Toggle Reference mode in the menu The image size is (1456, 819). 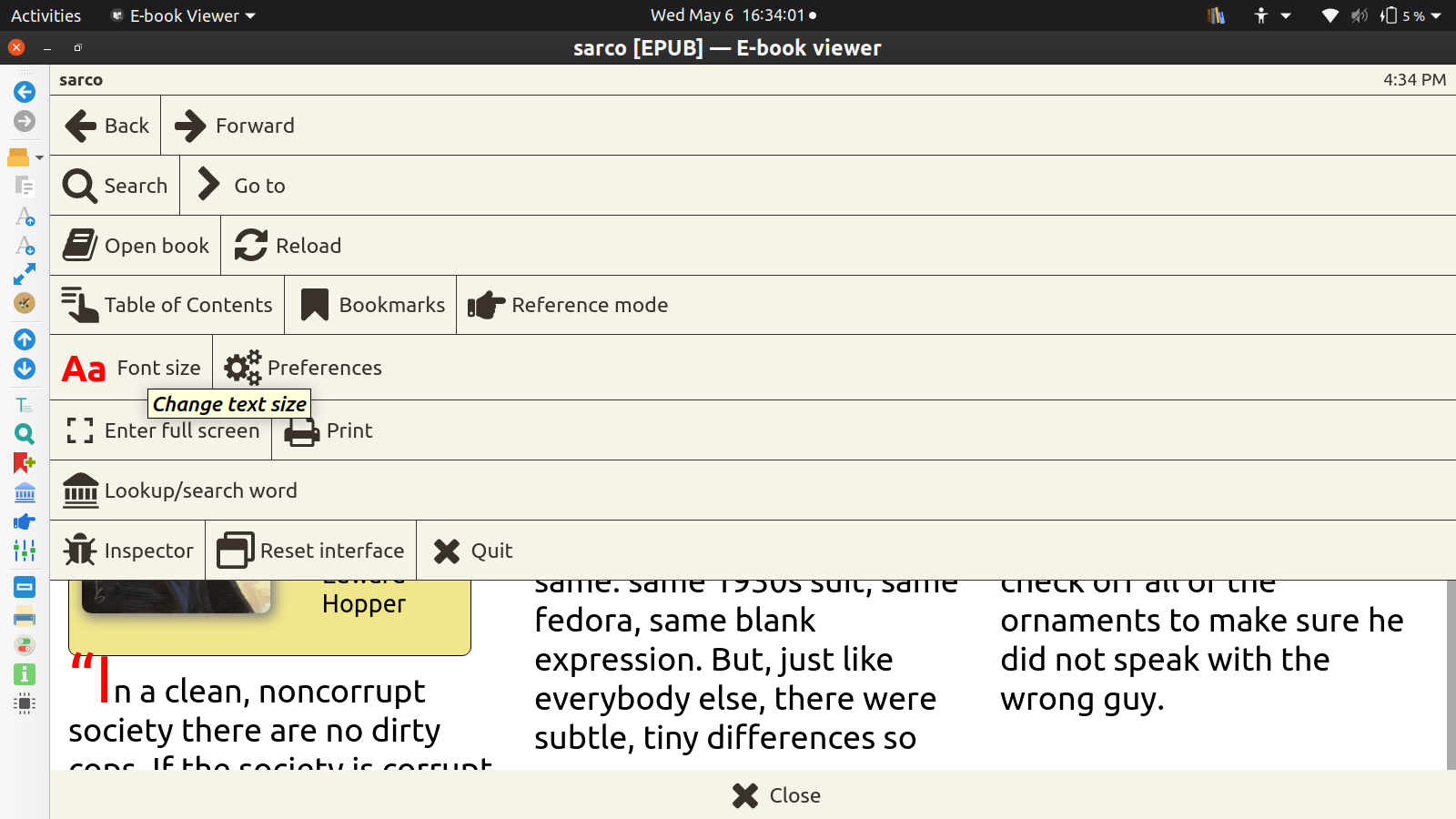point(568,306)
